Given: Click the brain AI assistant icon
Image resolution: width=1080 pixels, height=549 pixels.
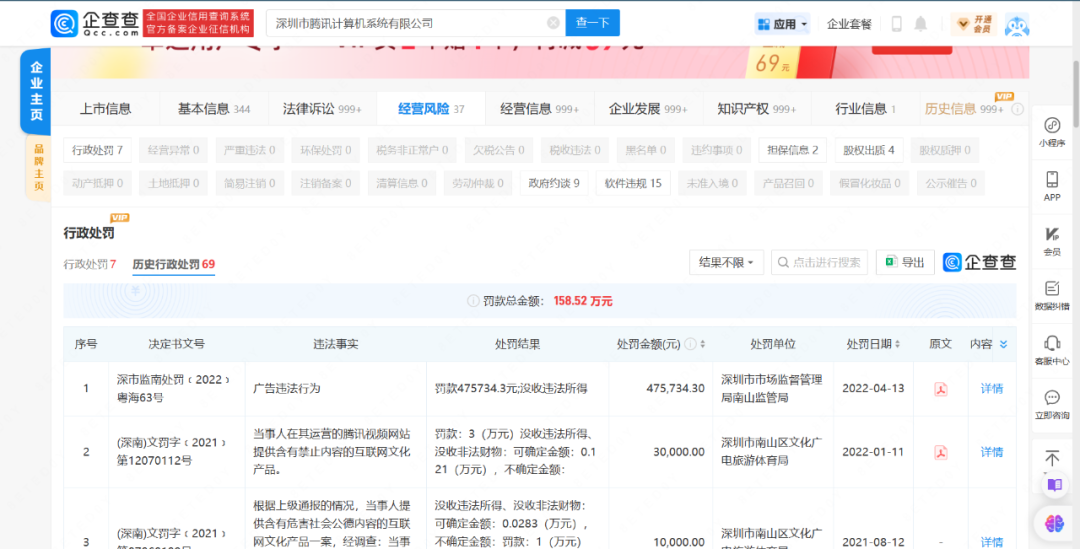Looking at the screenshot, I should pos(1054,524).
